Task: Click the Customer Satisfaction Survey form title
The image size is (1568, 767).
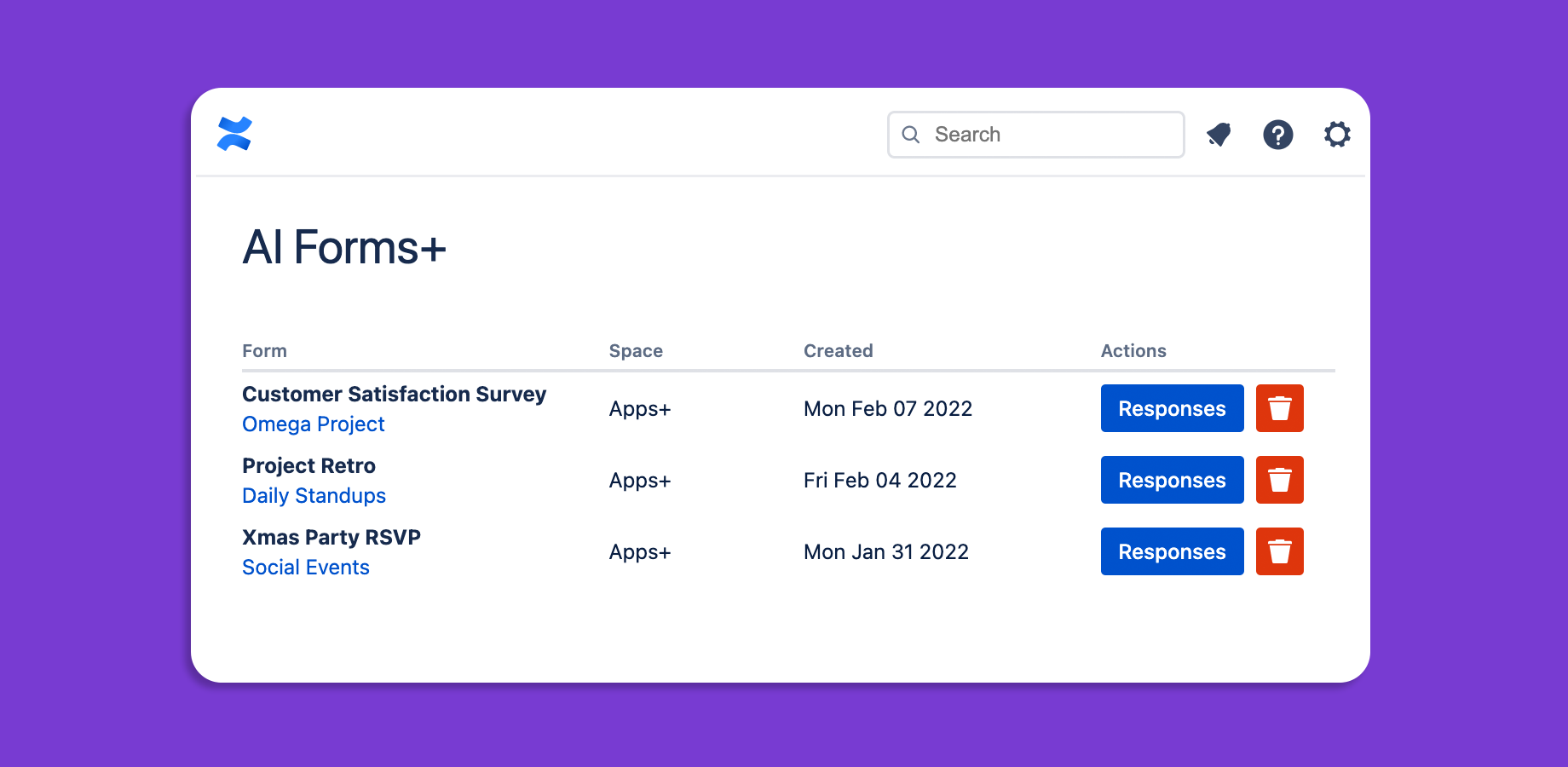Action: pyautogui.click(x=394, y=395)
